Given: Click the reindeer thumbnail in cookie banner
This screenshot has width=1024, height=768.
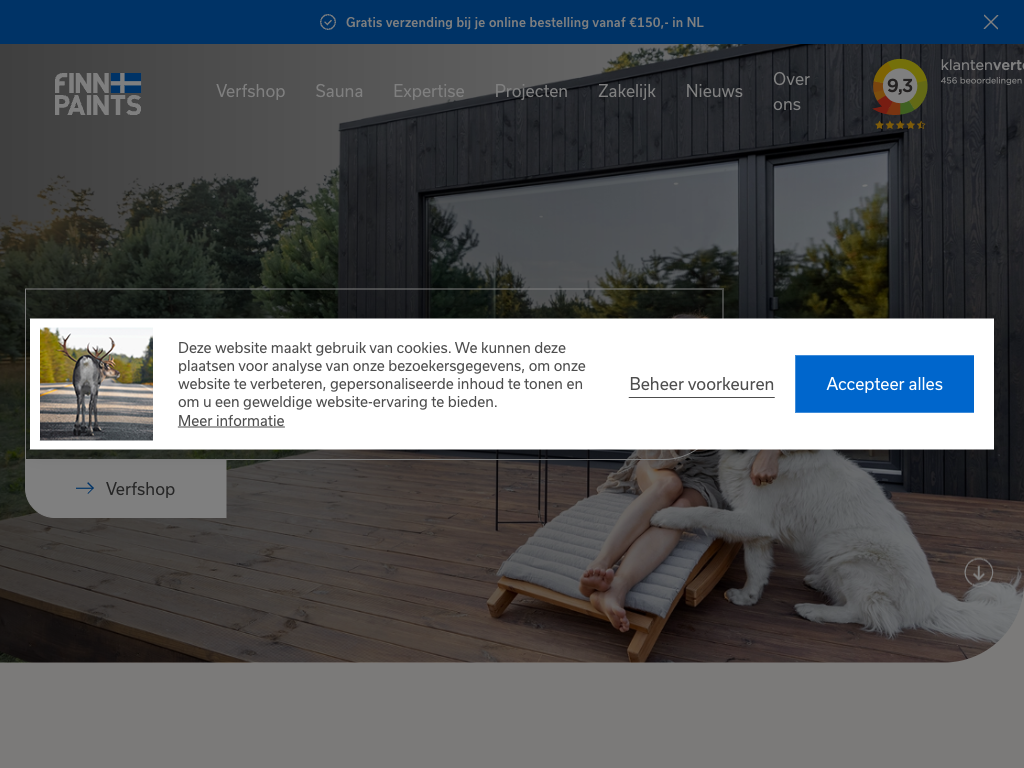Looking at the screenshot, I should pos(96,384).
